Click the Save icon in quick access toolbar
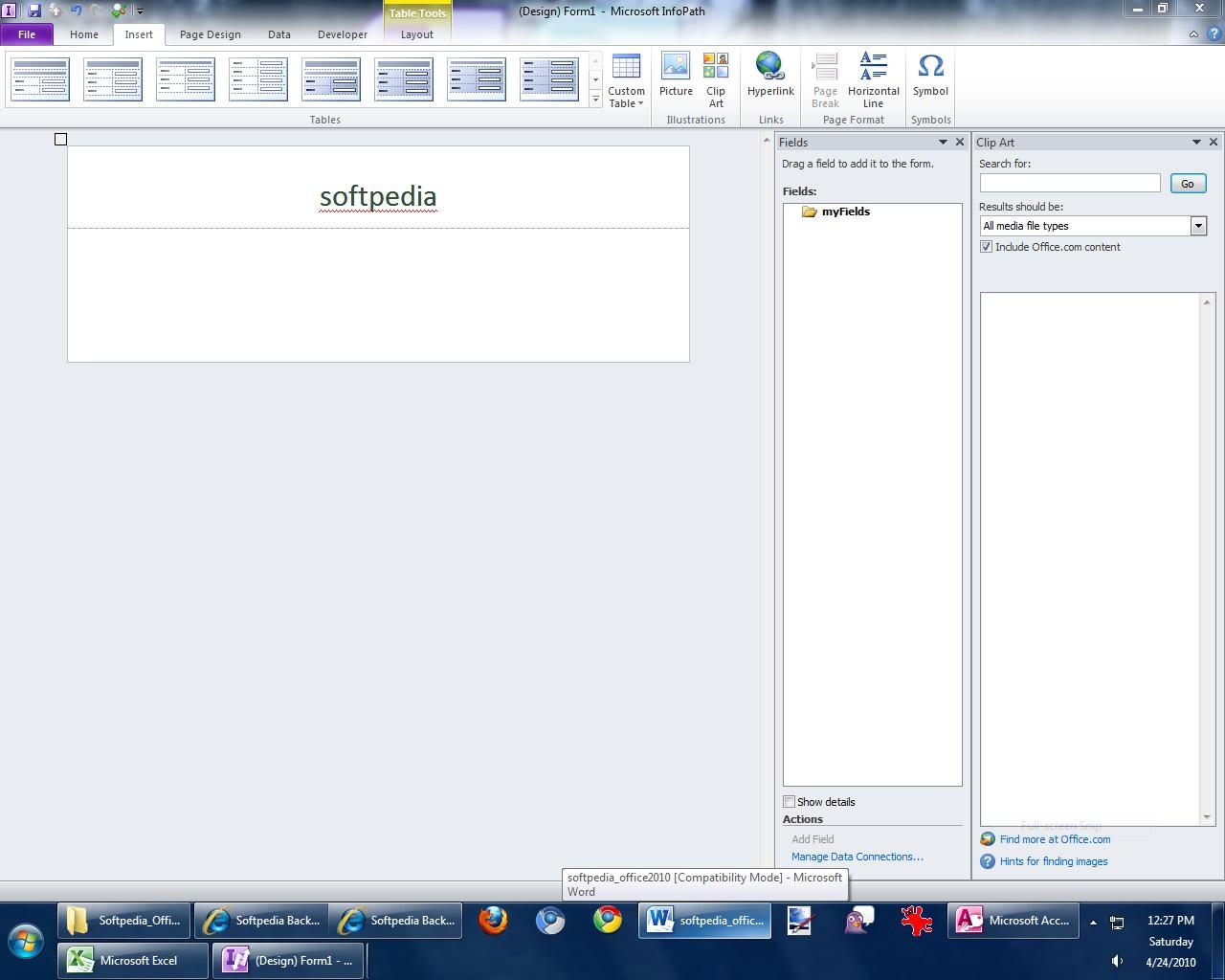Image resolution: width=1225 pixels, height=980 pixels. [34, 11]
